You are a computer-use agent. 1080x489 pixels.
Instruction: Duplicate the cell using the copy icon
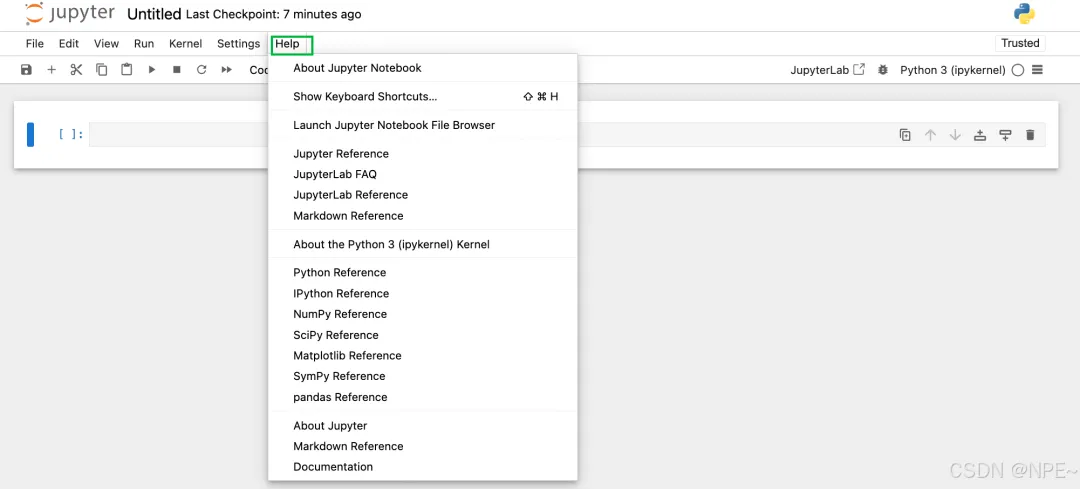905,135
